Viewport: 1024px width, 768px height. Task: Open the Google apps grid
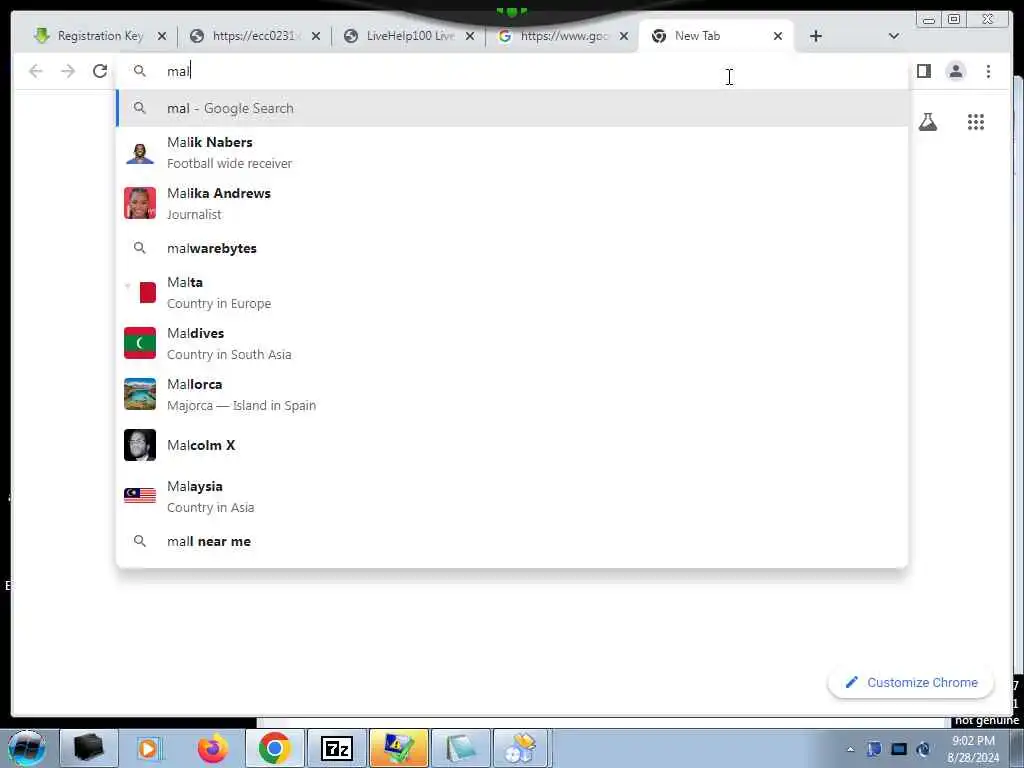[x=976, y=122]
